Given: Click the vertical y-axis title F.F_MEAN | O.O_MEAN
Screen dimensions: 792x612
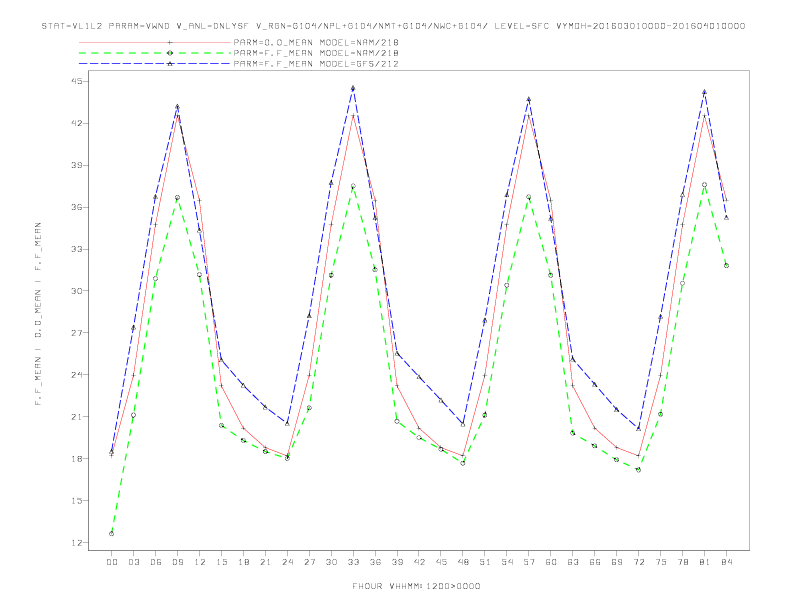Looking at the screenshot, I should (x=38, y=314).
